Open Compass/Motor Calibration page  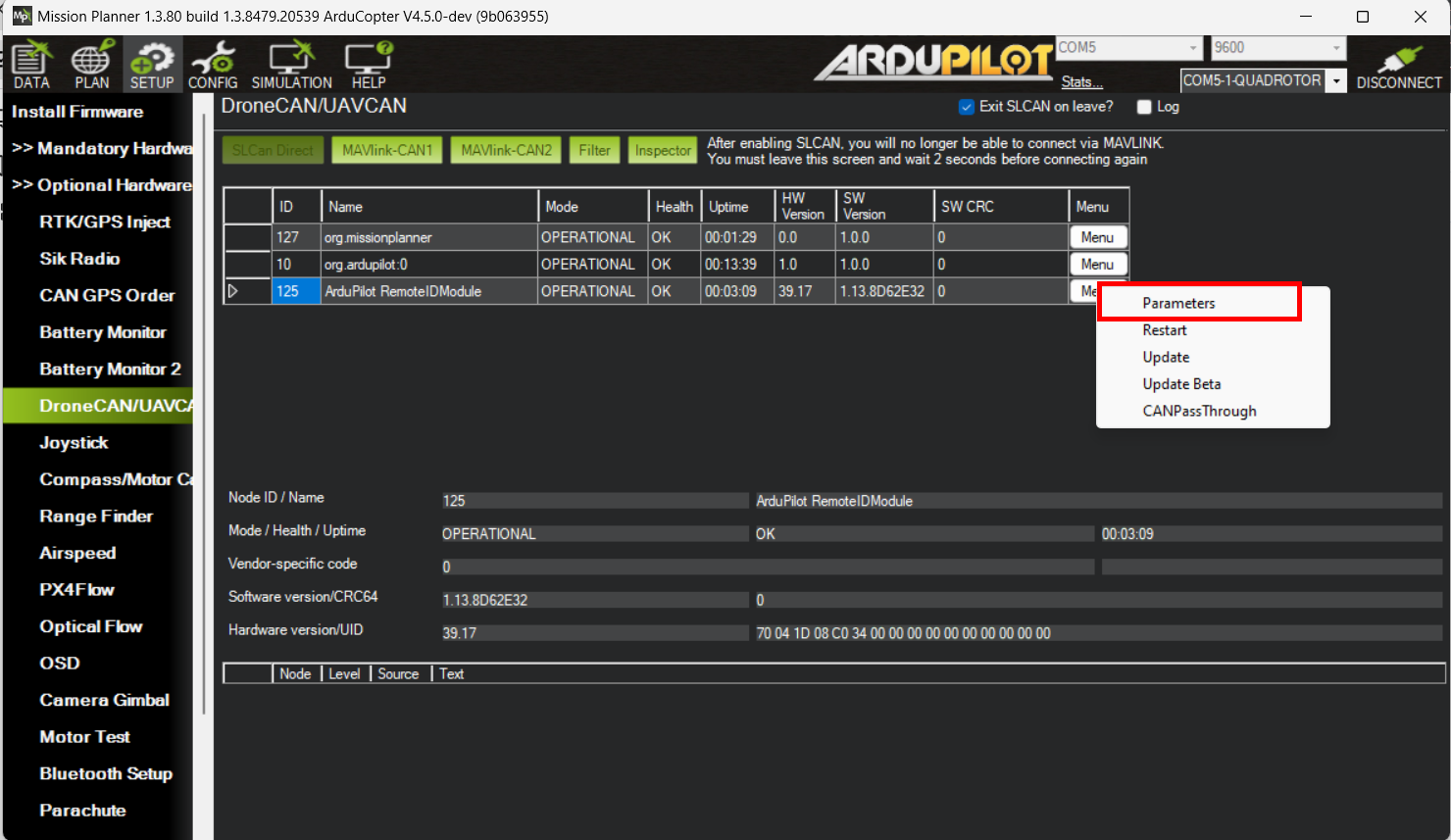tap(116, 479)
